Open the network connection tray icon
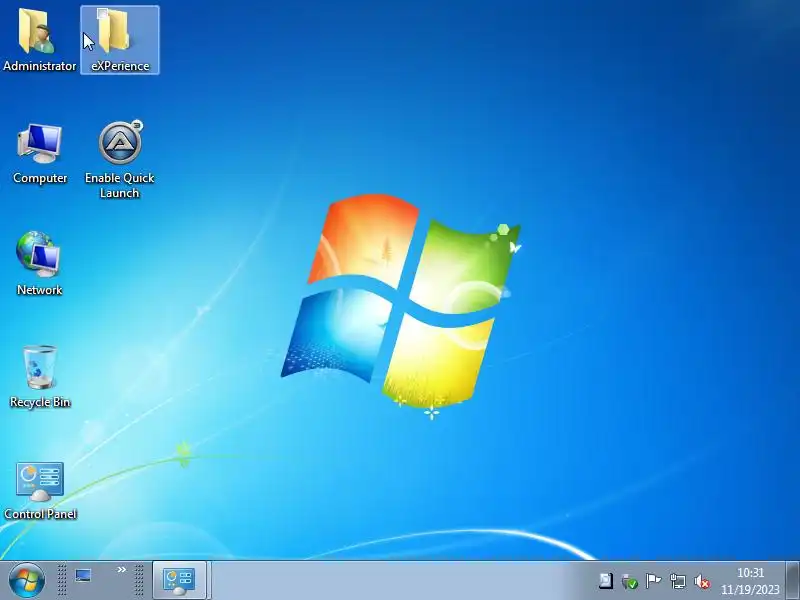Screen dimensions: 800x600 [678, 581]
